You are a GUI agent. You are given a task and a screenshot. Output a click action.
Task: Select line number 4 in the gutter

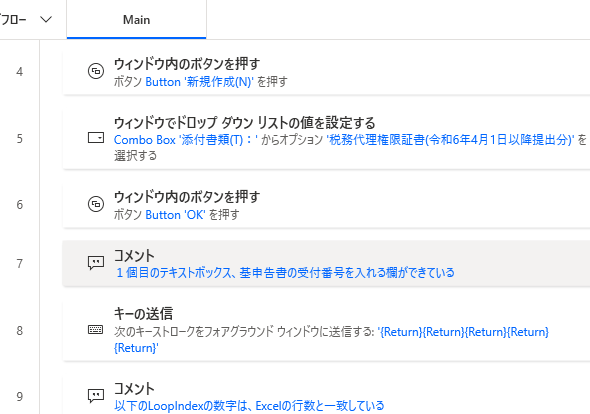click(20, 72)
